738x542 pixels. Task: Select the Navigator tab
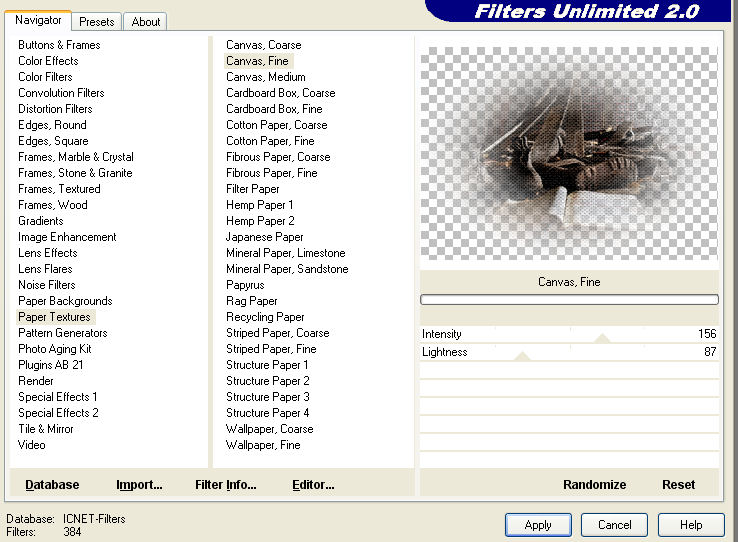click(x=38, y=20)
